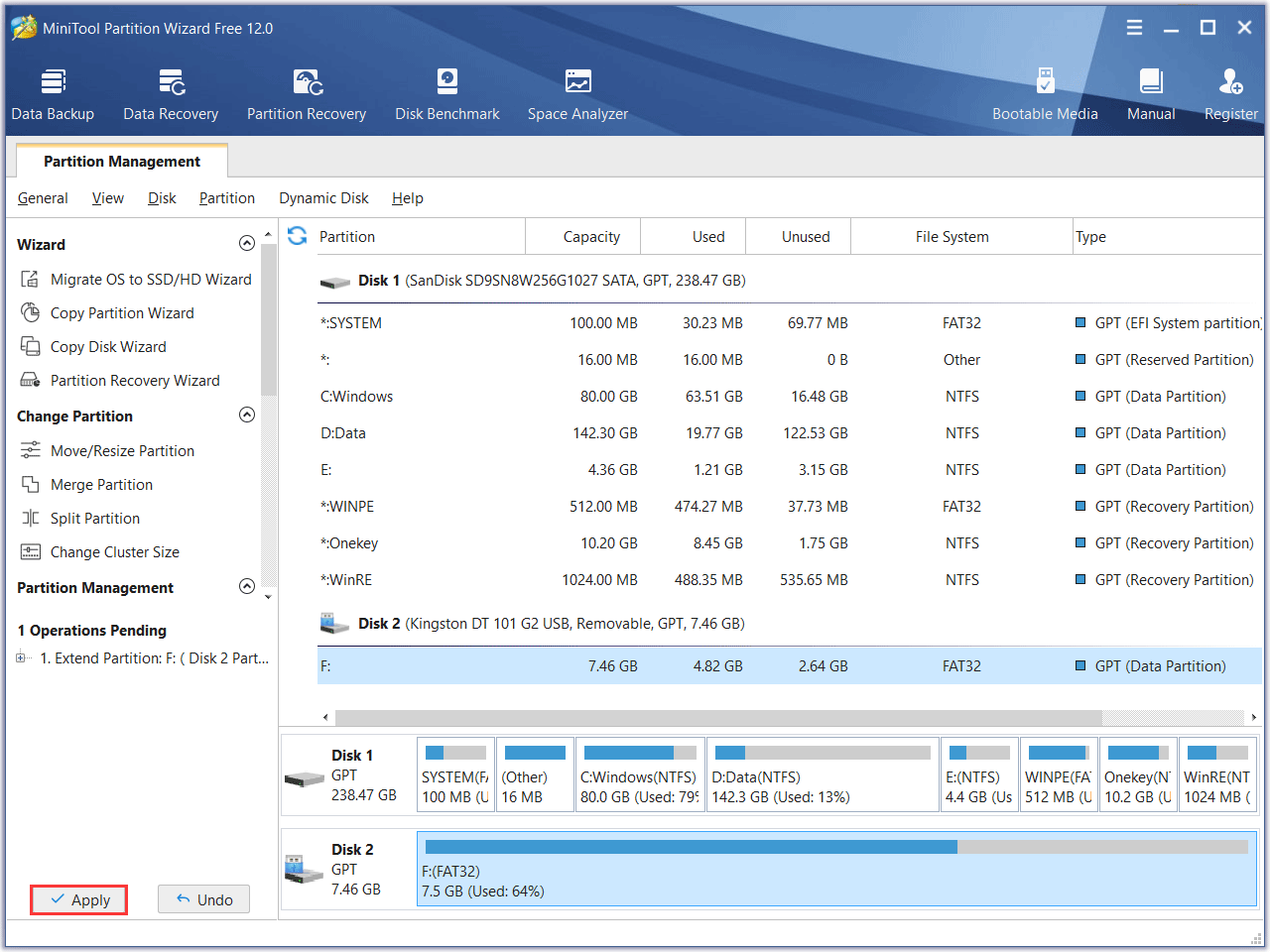Open the Partition Recovery Wizard

[x=120, y=381]
